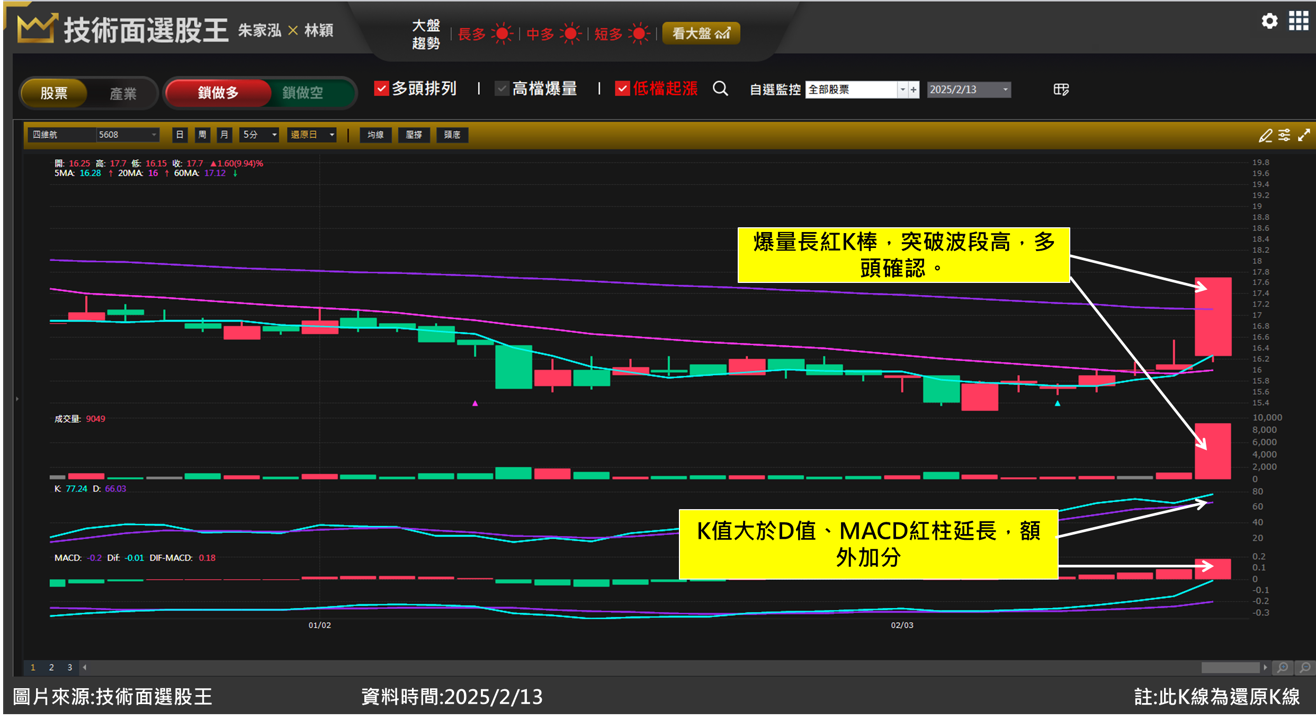
Task: Click the stock name field 四維航
Action: point(61,135)
